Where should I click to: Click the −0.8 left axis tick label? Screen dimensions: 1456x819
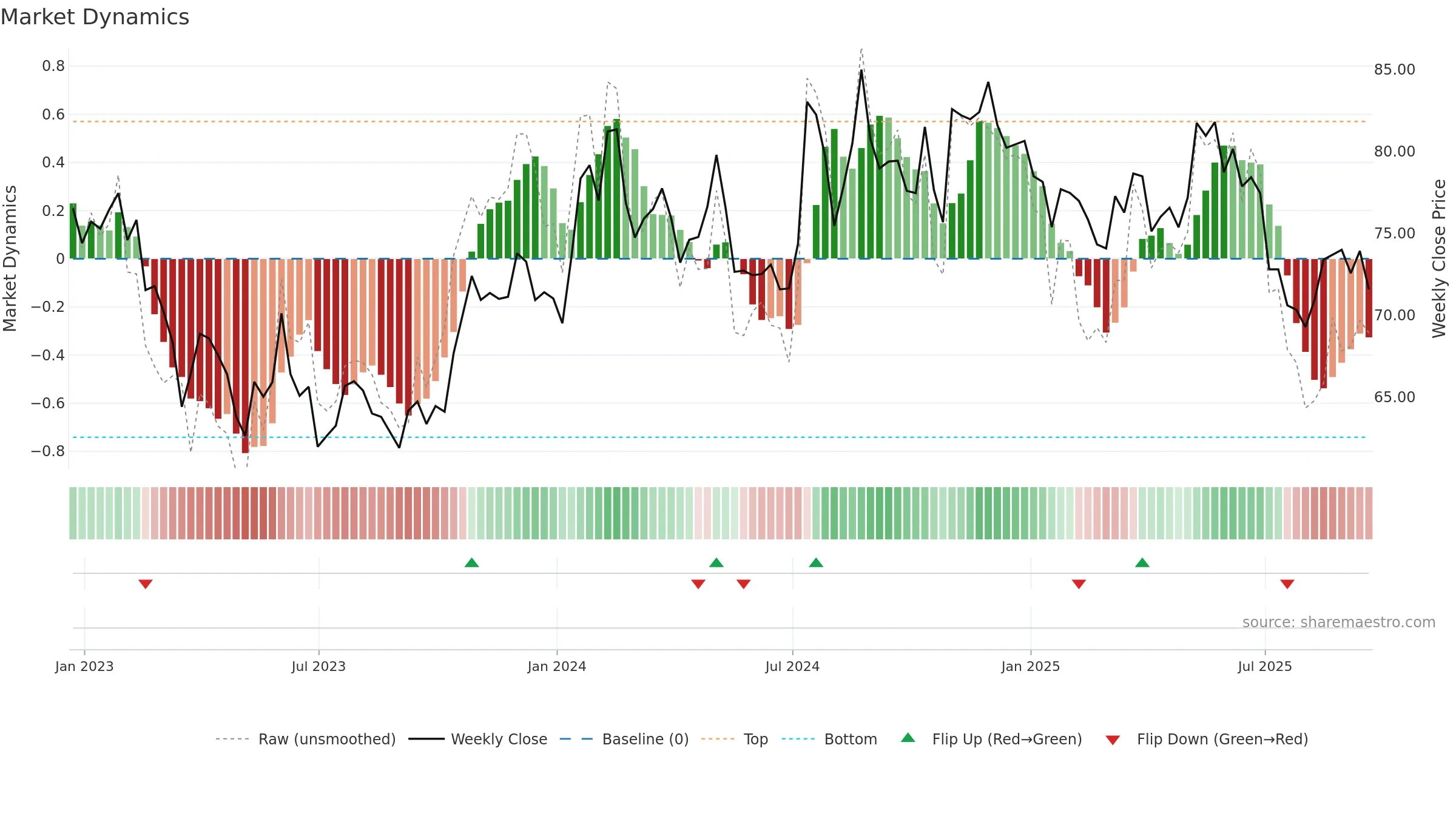coord(48,451)
